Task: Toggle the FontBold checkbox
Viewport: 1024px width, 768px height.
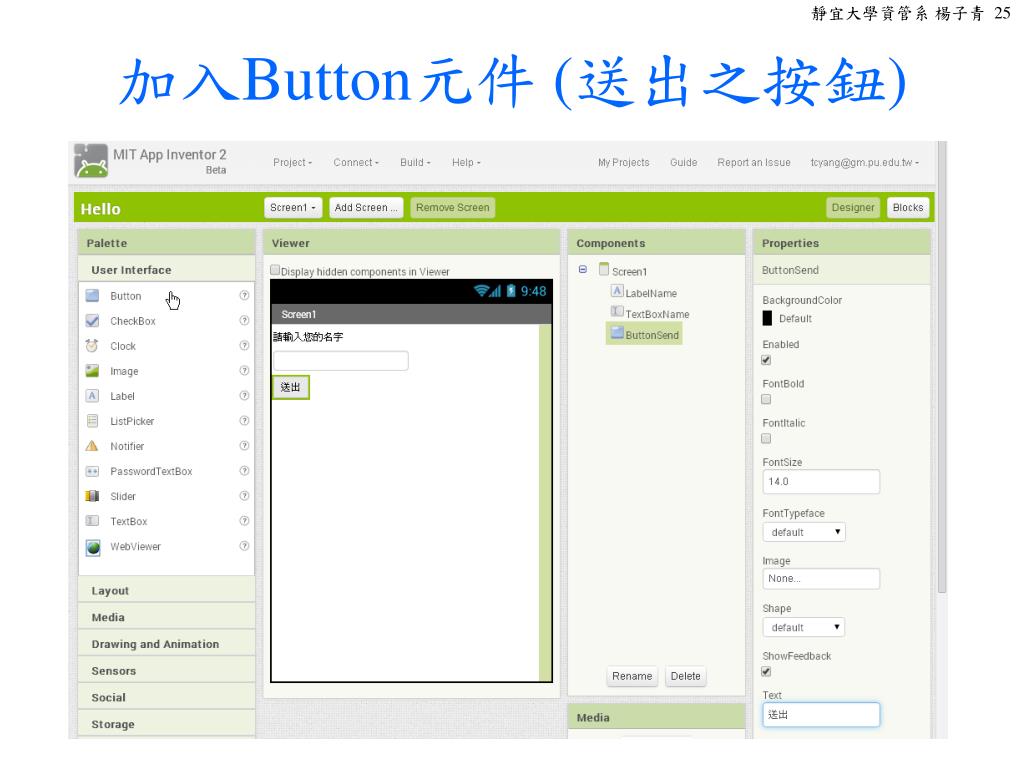Action: point(767,399)
